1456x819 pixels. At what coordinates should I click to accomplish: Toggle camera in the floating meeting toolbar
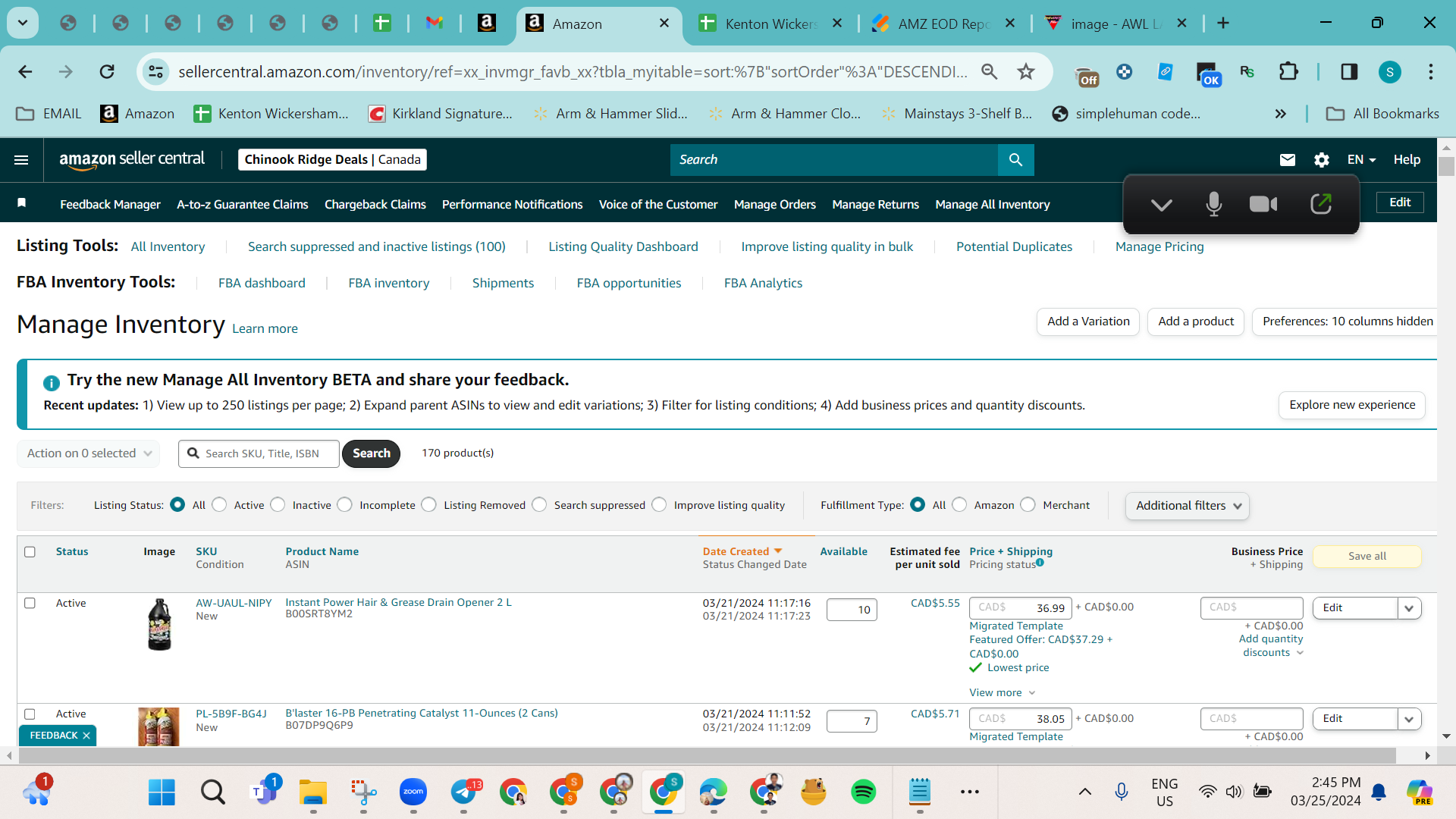tap(1263, 204)
